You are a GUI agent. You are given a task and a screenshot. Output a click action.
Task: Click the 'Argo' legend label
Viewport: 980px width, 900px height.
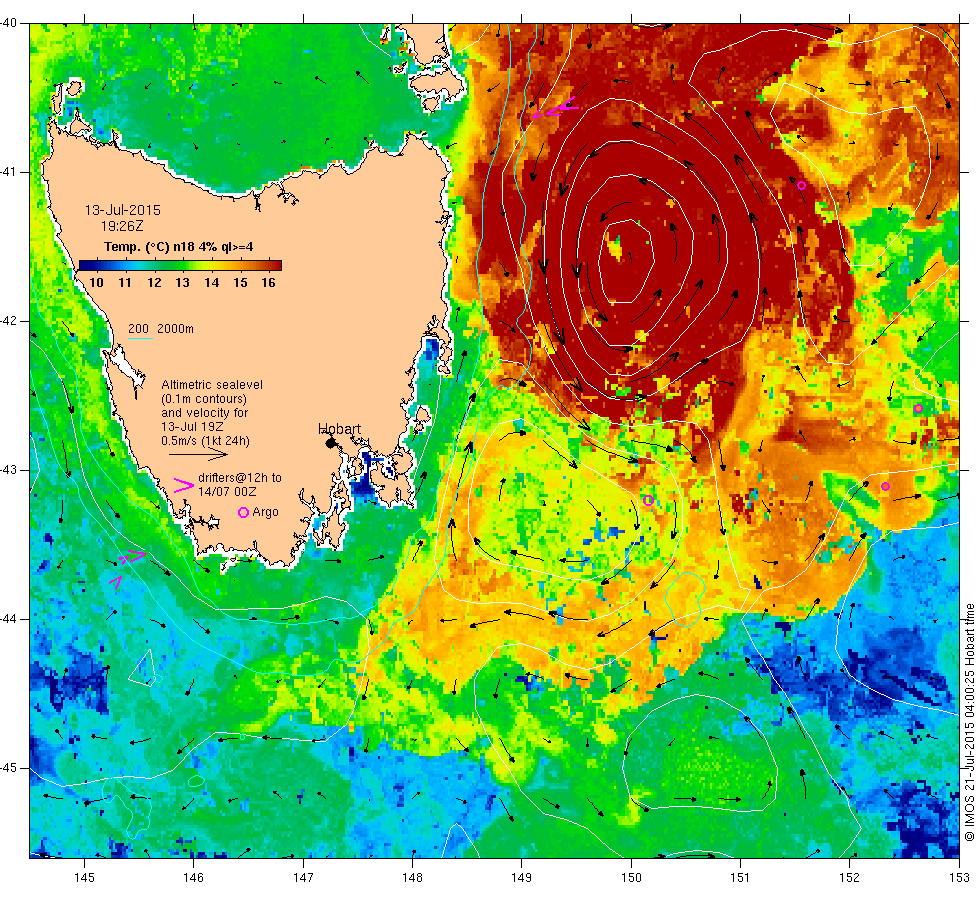point(265,512)
